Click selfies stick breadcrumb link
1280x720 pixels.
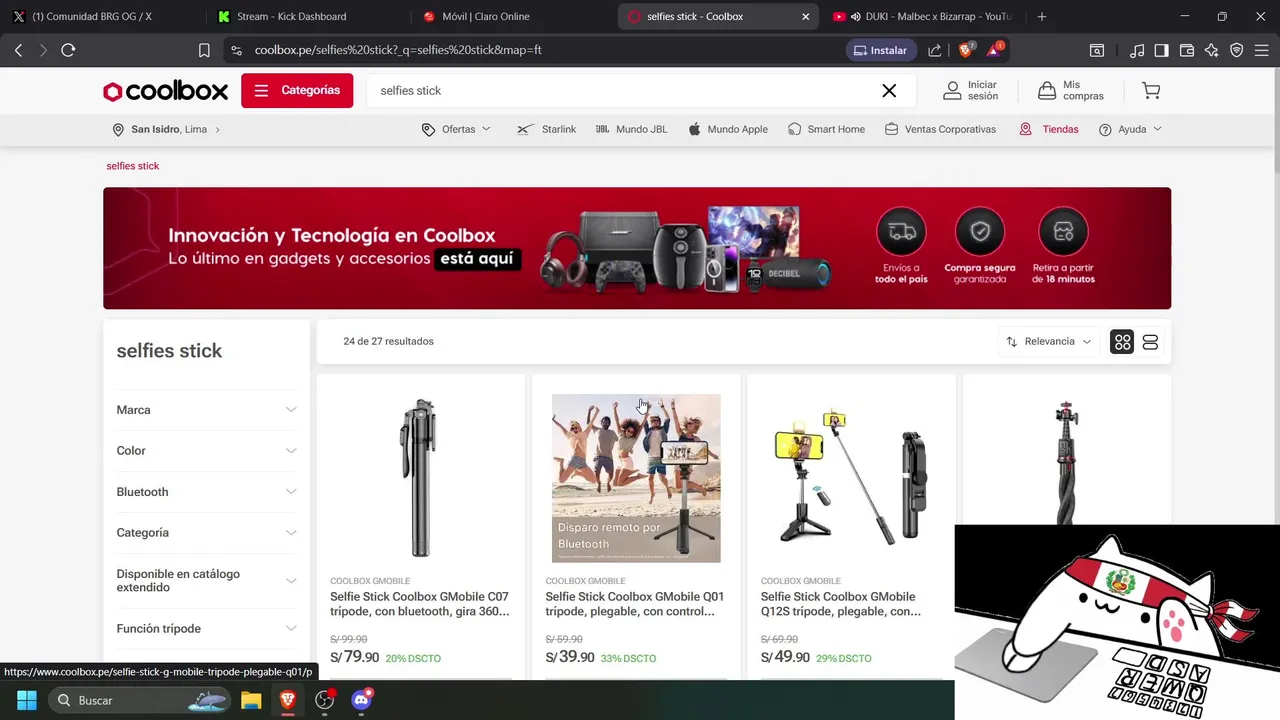133,166
